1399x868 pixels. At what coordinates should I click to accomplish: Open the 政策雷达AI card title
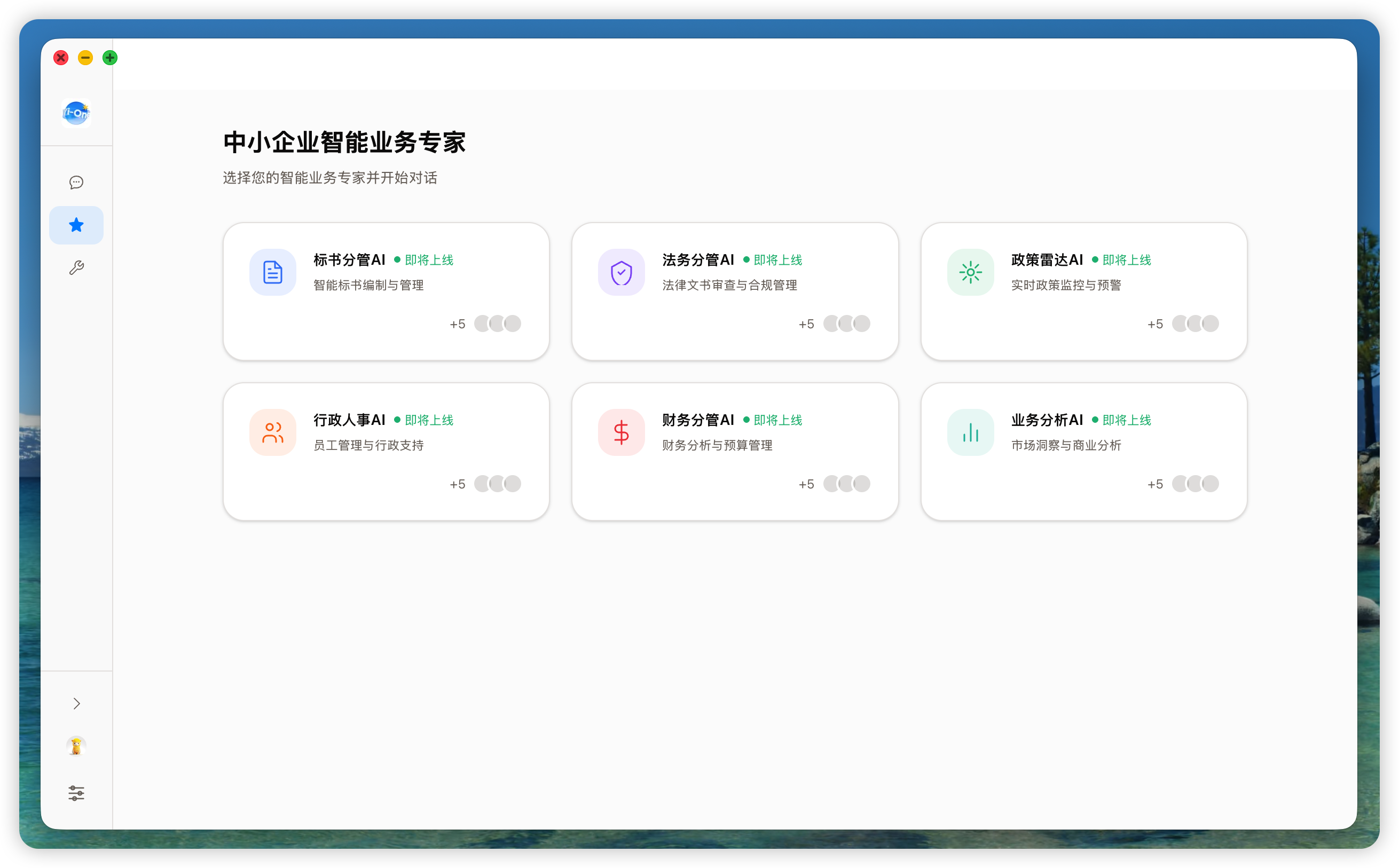pos(1047,260)
